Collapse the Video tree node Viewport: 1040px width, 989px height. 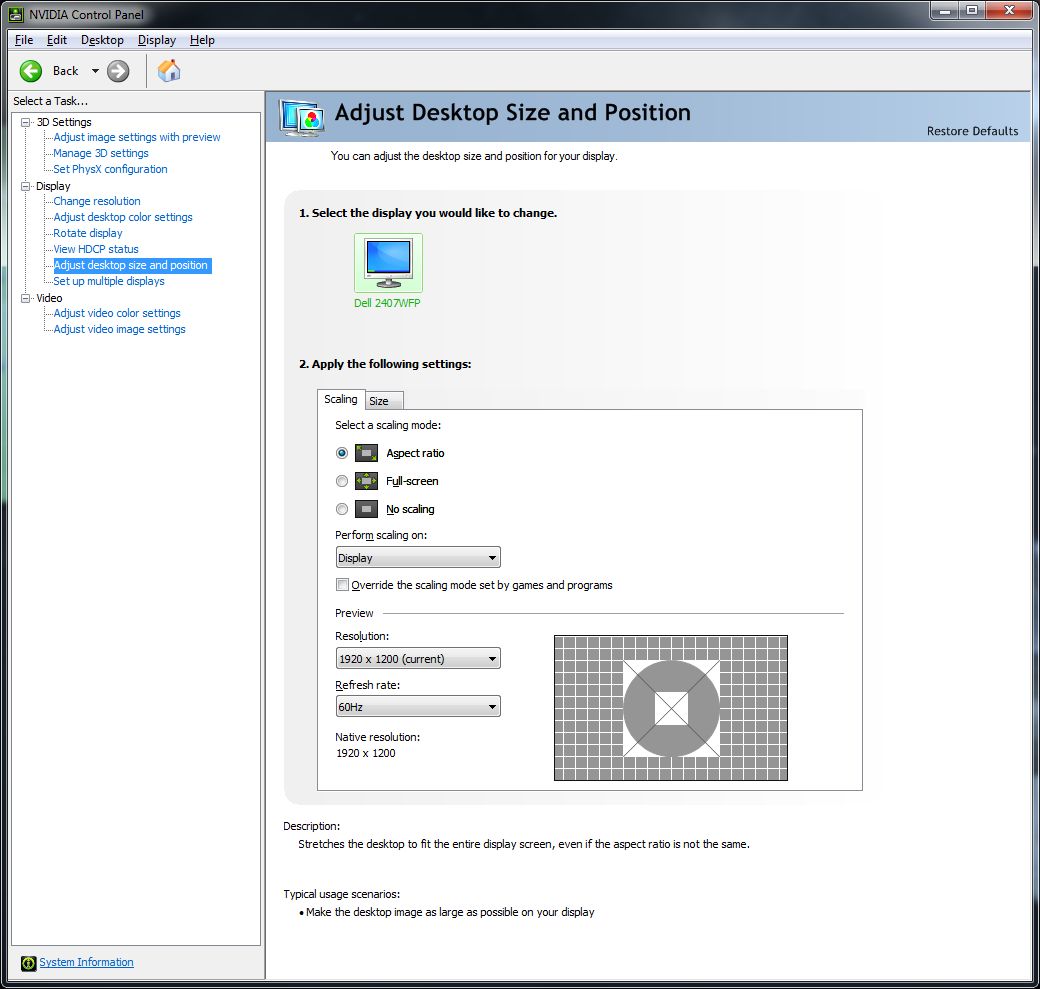(25, 298)
